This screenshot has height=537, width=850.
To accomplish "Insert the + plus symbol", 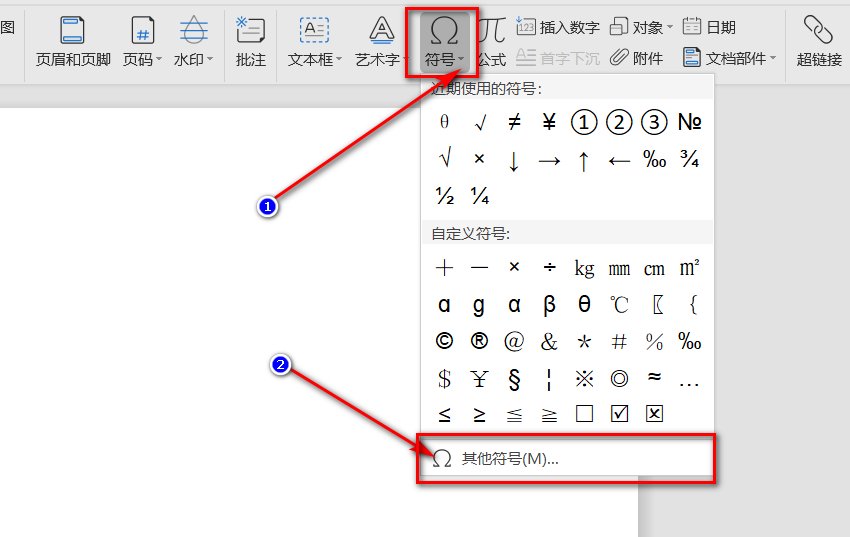I will point(445,268).
